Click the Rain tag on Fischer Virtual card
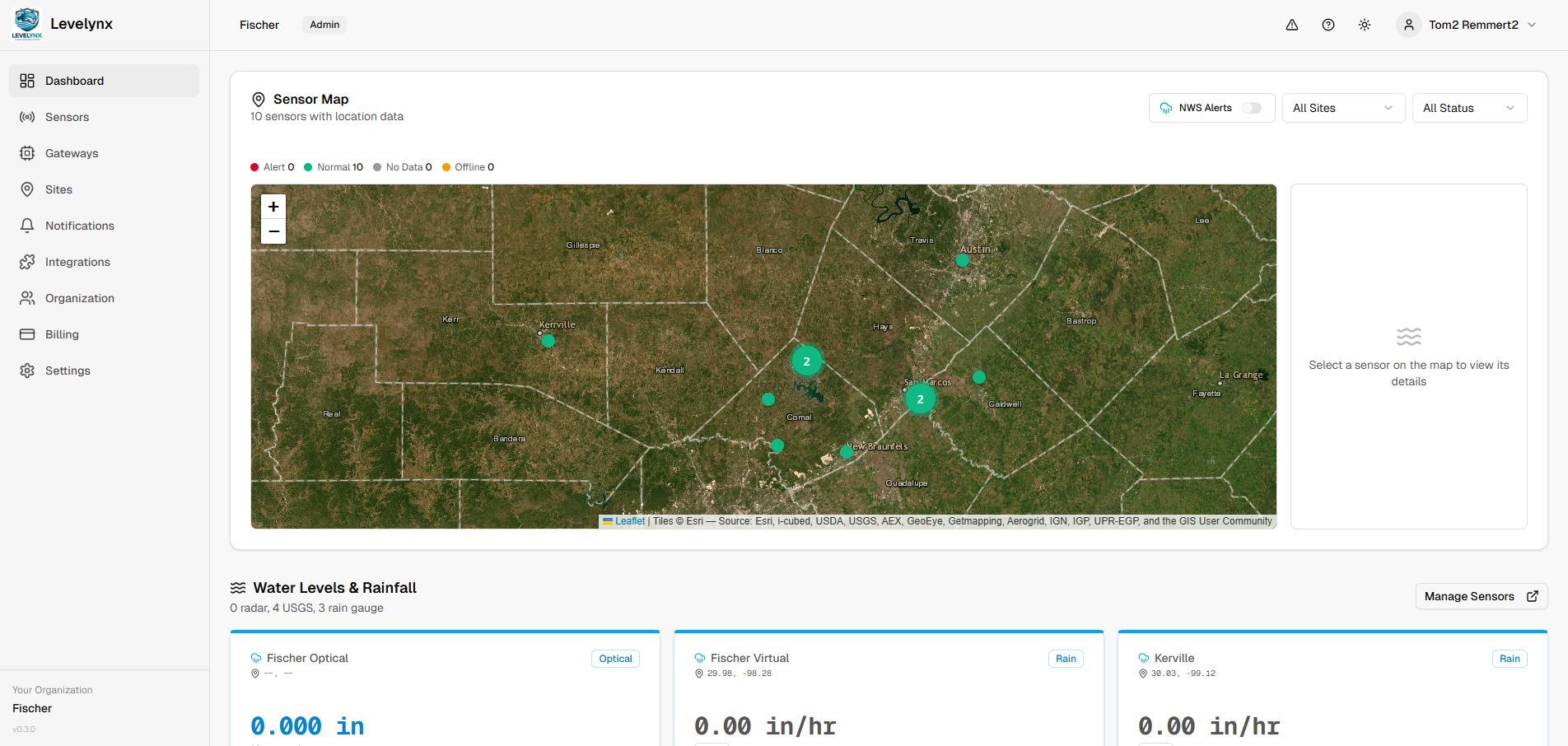 click(x=1066, y=659)
